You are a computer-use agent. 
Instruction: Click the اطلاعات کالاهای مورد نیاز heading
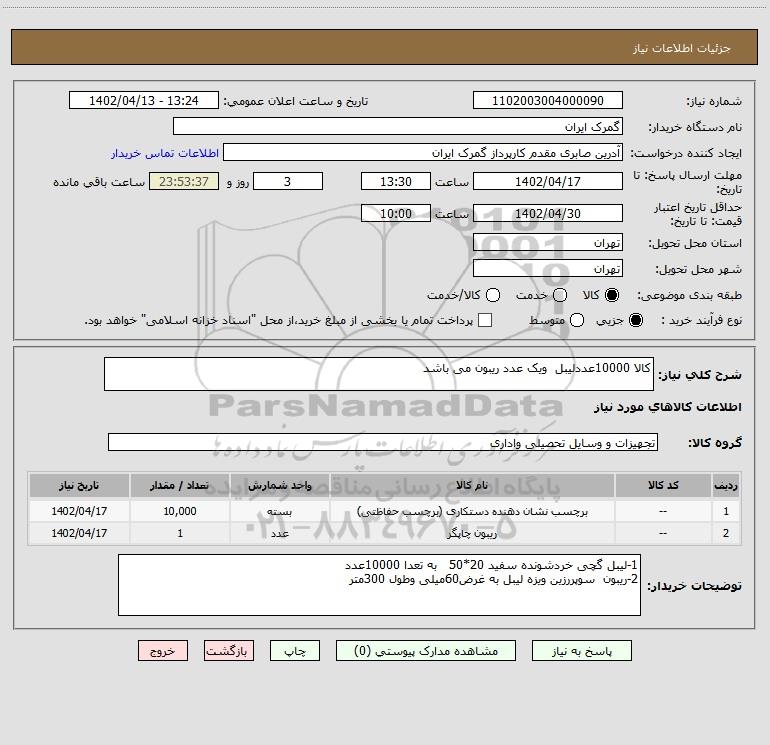click(x=667, y=407)
